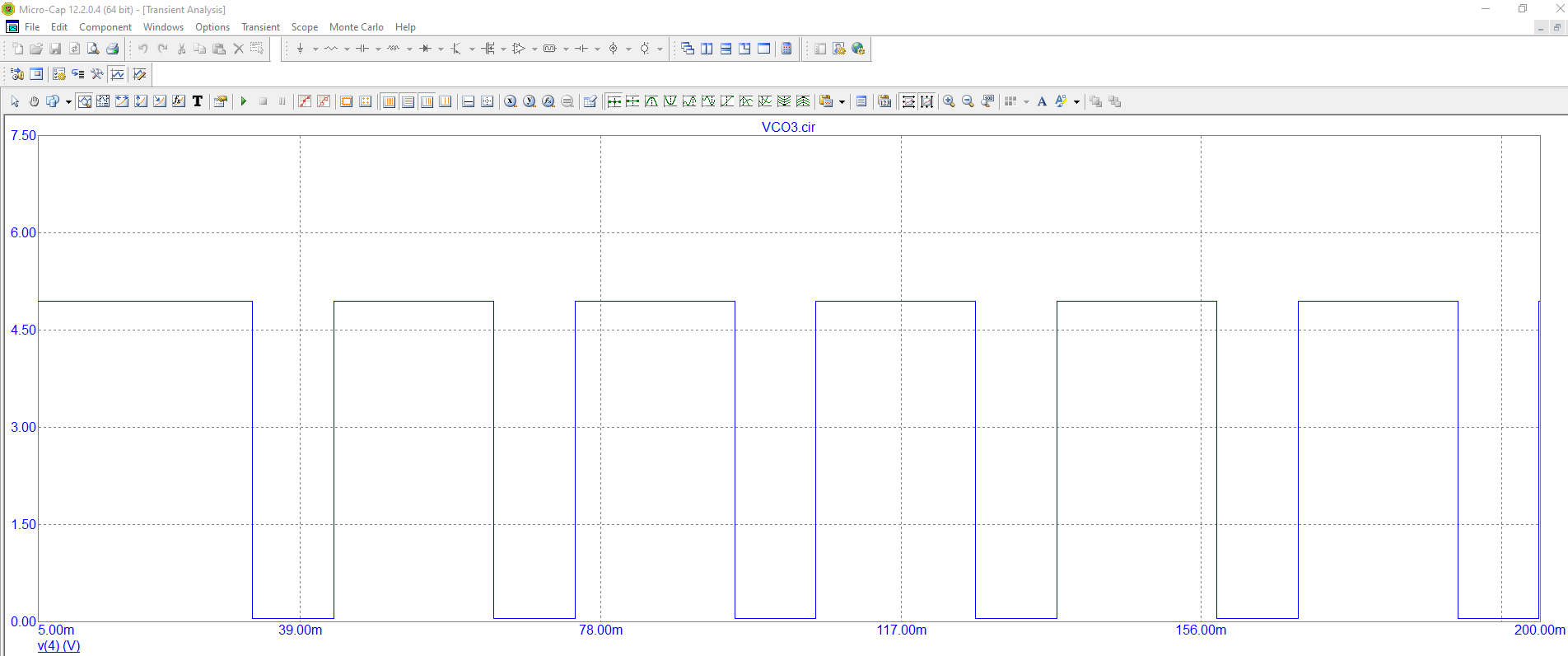Select the Scale mode magnifier-on-graph tool

[84, 101]
